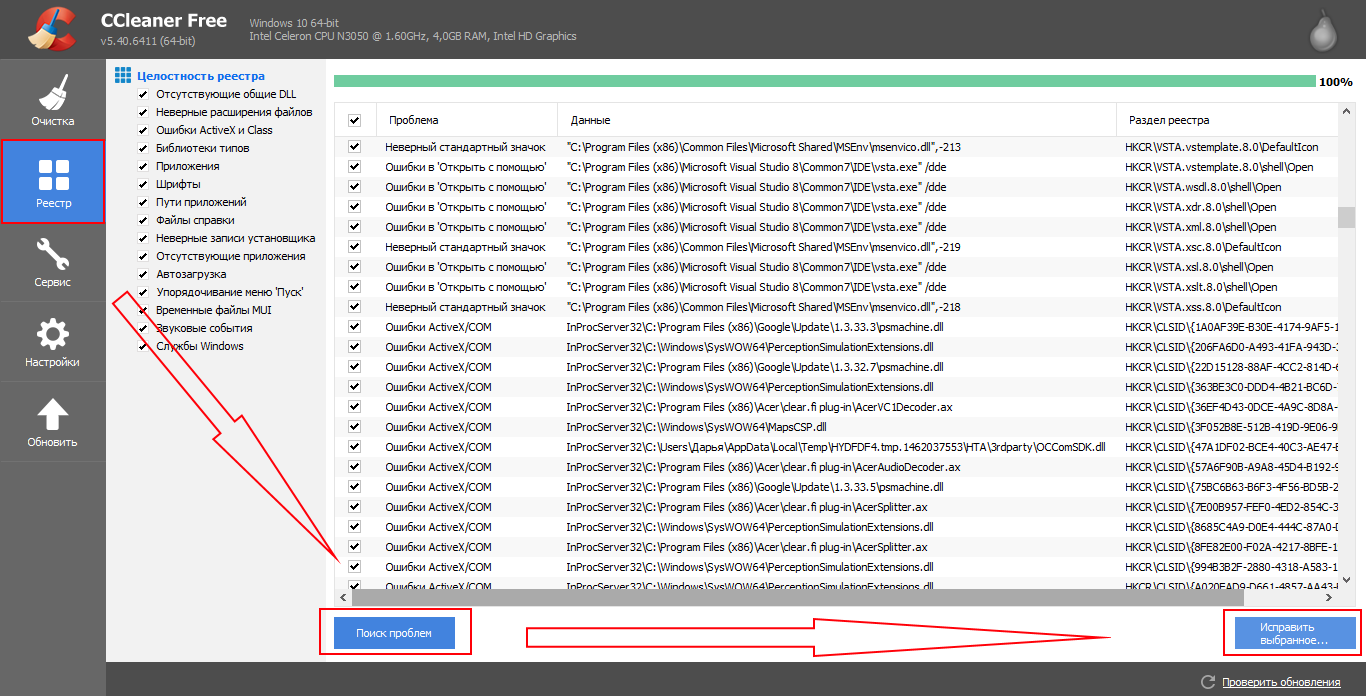Open the Сервис tools section
Viewport: 1366px width, 696px height.
coord(52,261)
